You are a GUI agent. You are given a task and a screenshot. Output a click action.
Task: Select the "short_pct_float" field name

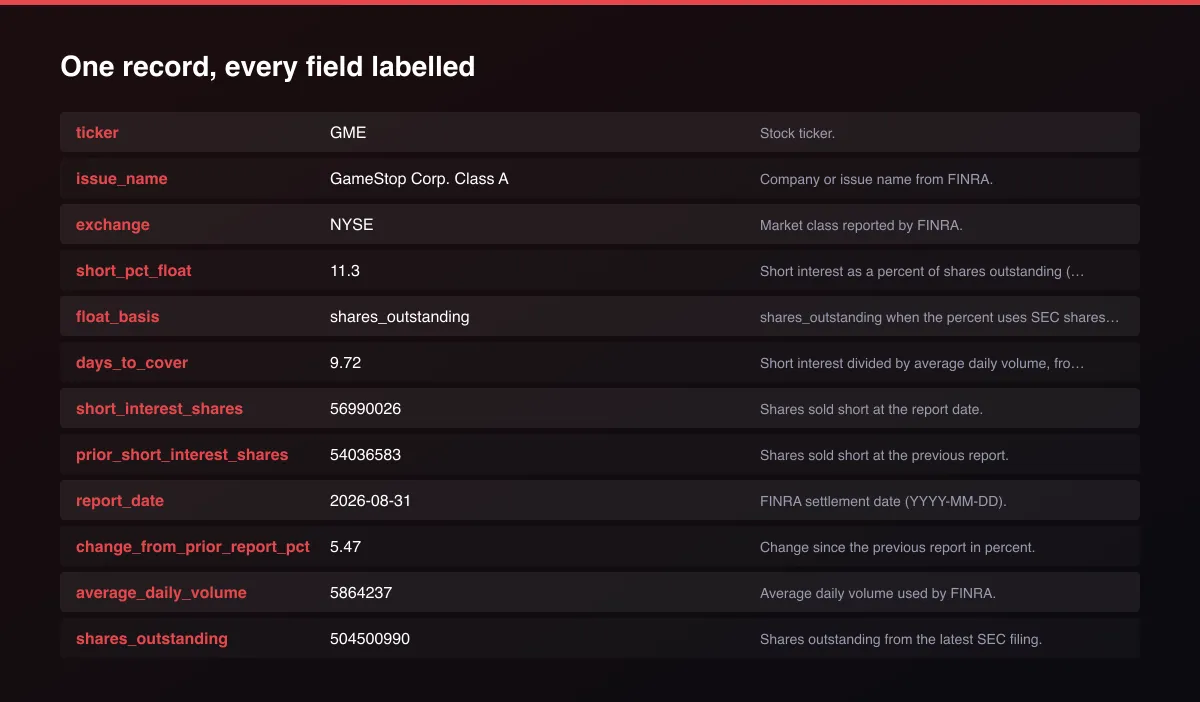(134, 271)
